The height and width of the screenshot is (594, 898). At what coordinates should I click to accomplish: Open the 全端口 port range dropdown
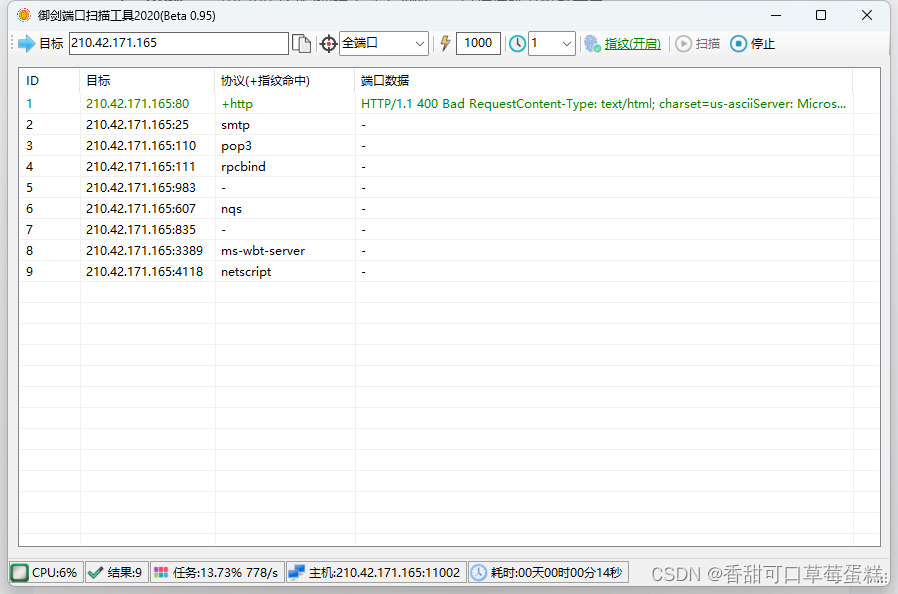(384, 44)
